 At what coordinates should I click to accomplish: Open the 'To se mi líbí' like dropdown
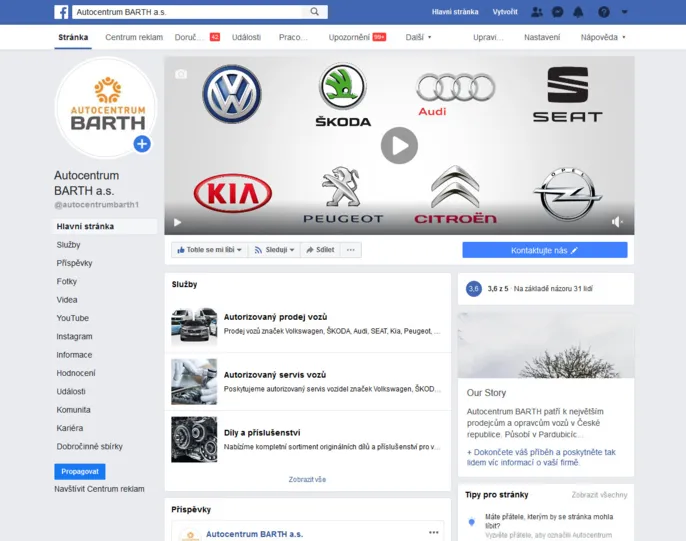(210, 250)
